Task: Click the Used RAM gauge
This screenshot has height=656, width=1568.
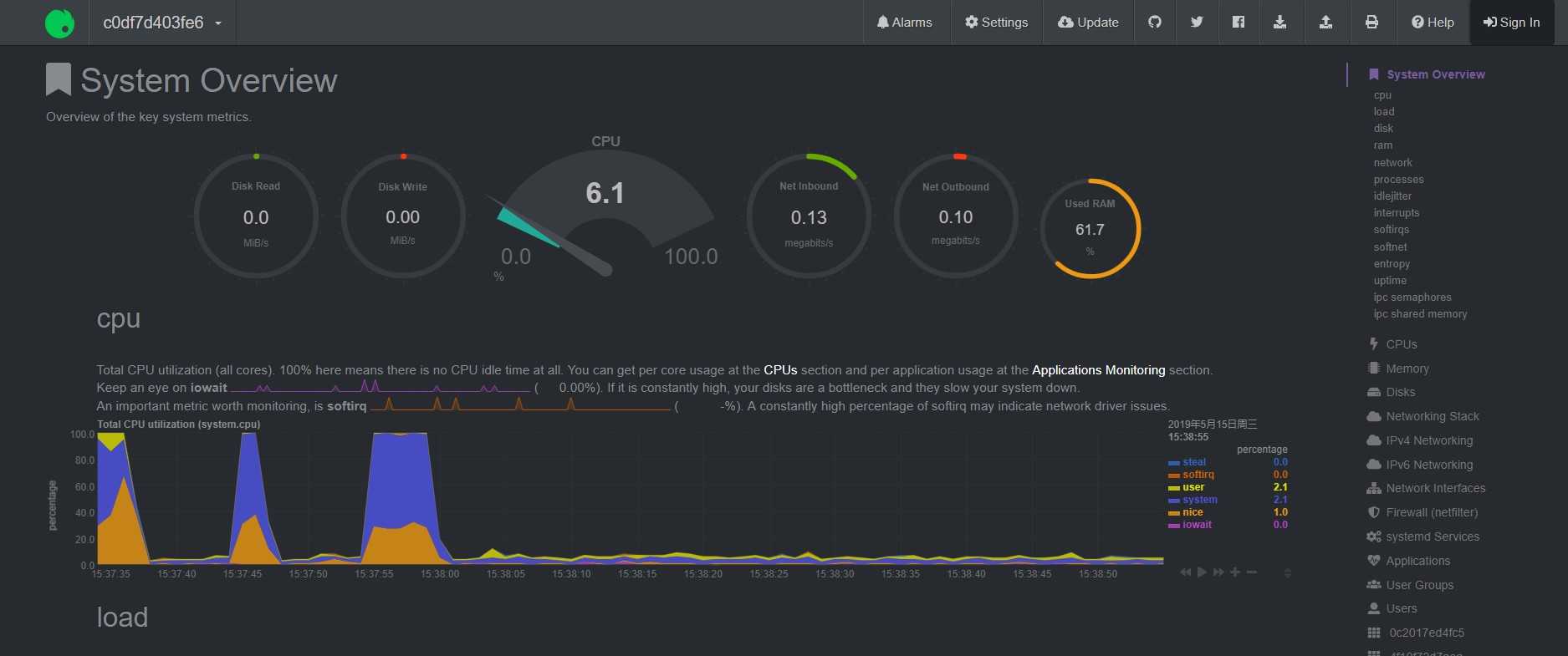Action: tap(1090, 228)
